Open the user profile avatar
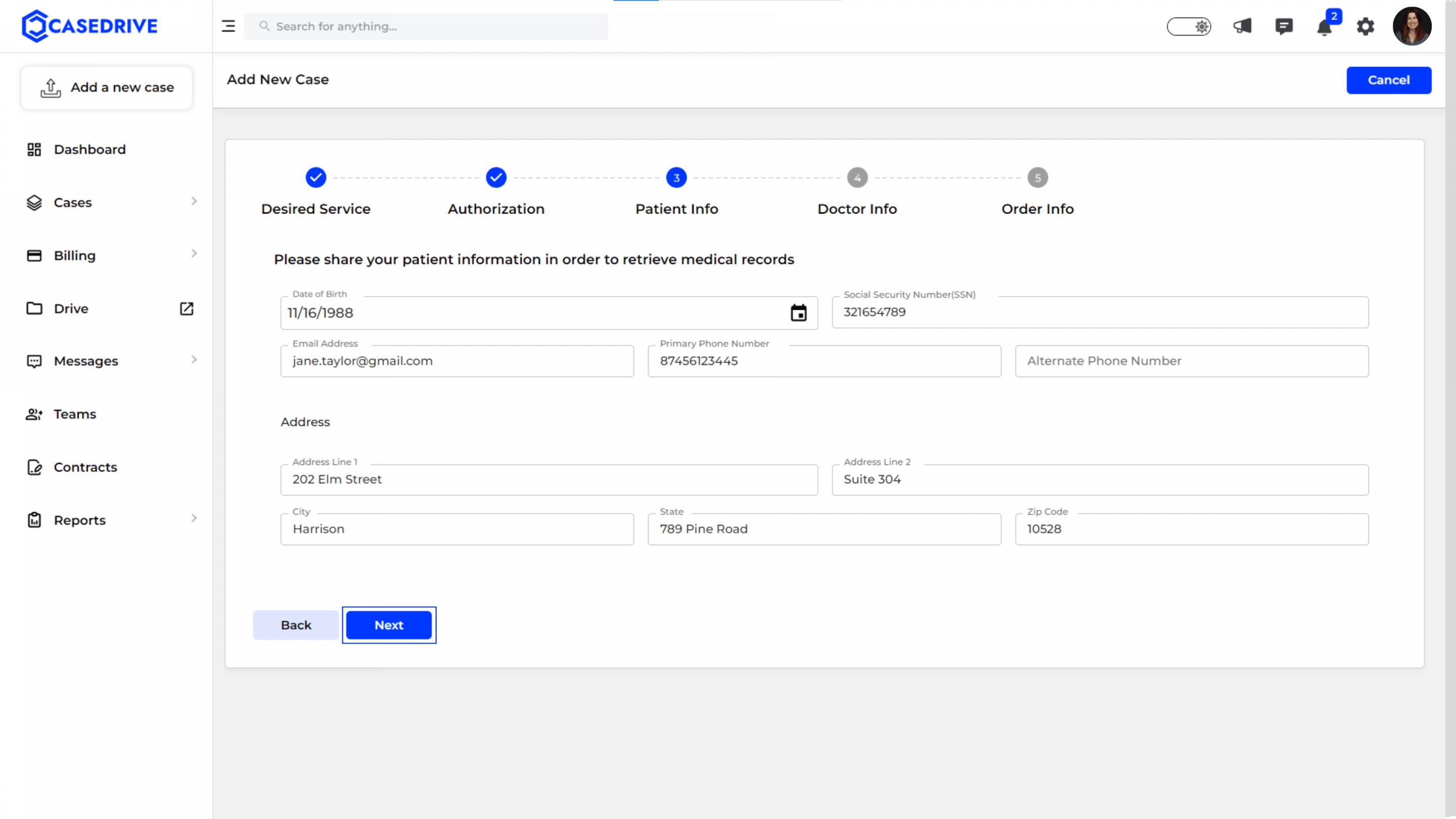 (x=1412, y=26)
